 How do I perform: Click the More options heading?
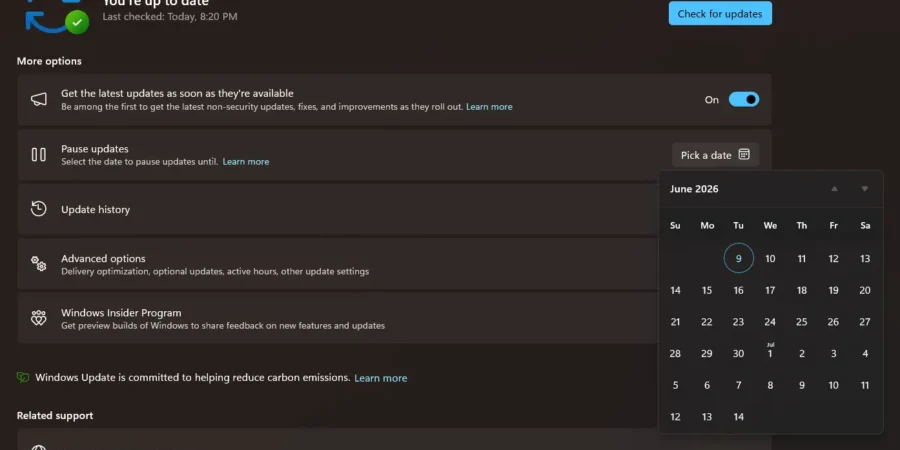(x=49, y=61)
